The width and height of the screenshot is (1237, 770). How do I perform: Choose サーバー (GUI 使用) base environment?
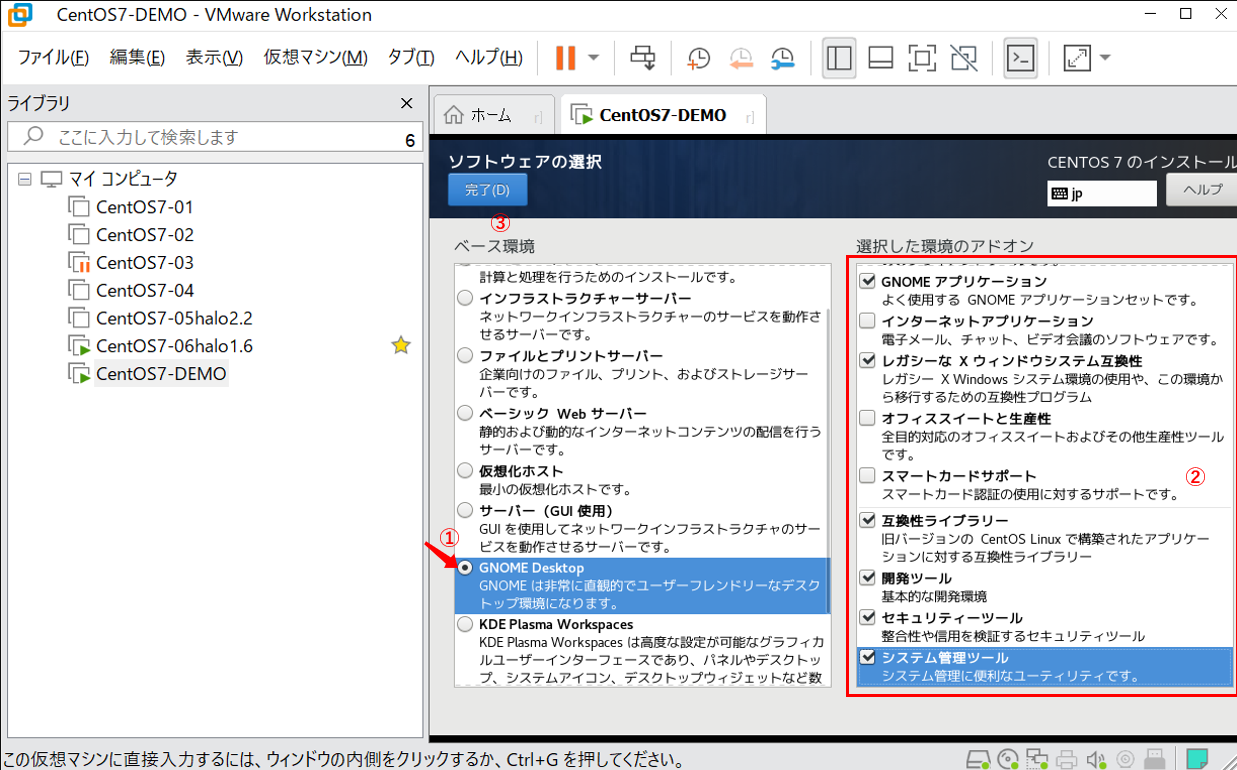click(465, 510)
